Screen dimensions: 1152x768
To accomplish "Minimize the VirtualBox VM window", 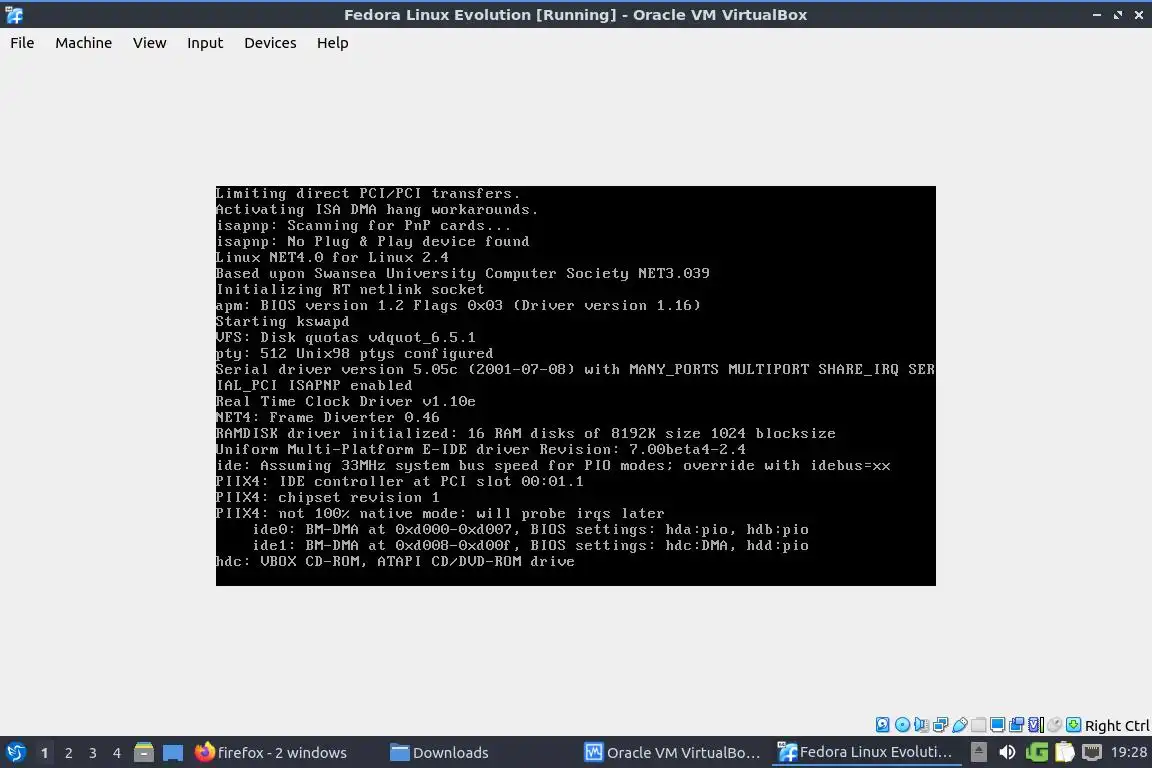I will [x=1097, y=15].
